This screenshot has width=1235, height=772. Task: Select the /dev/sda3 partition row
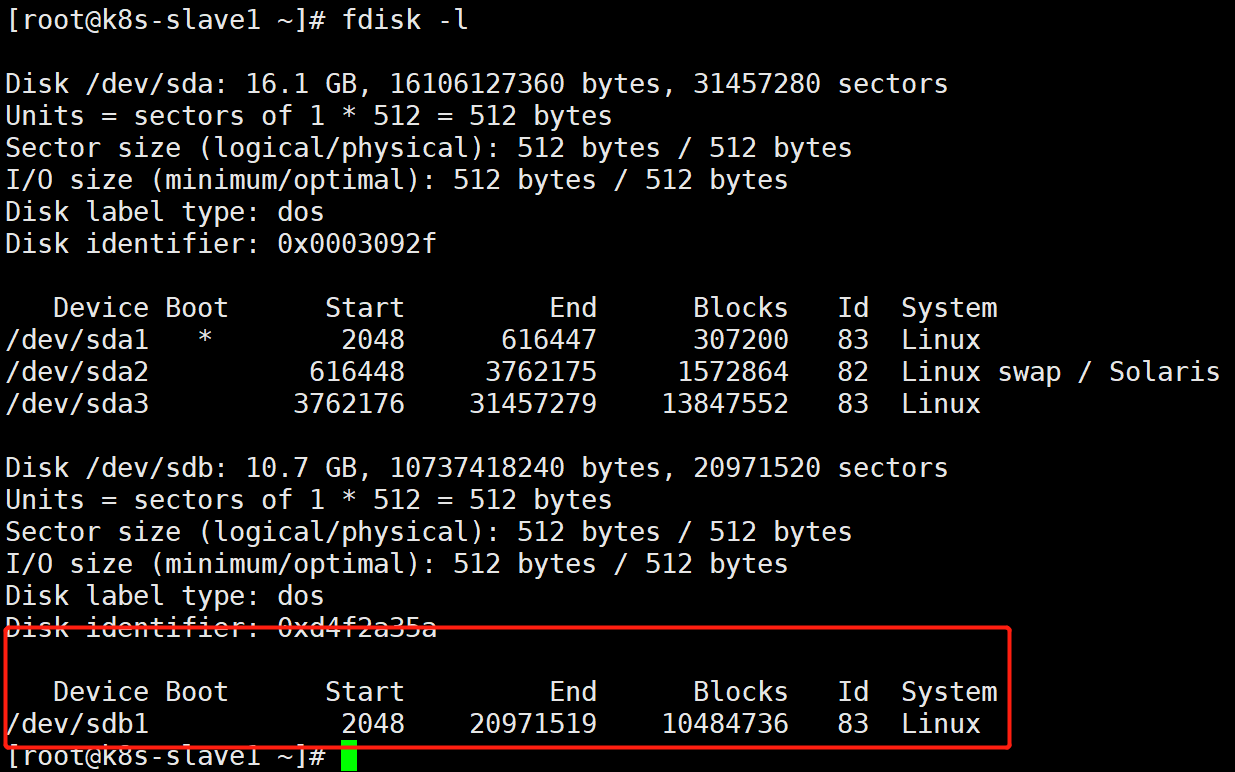coord(77,403)
